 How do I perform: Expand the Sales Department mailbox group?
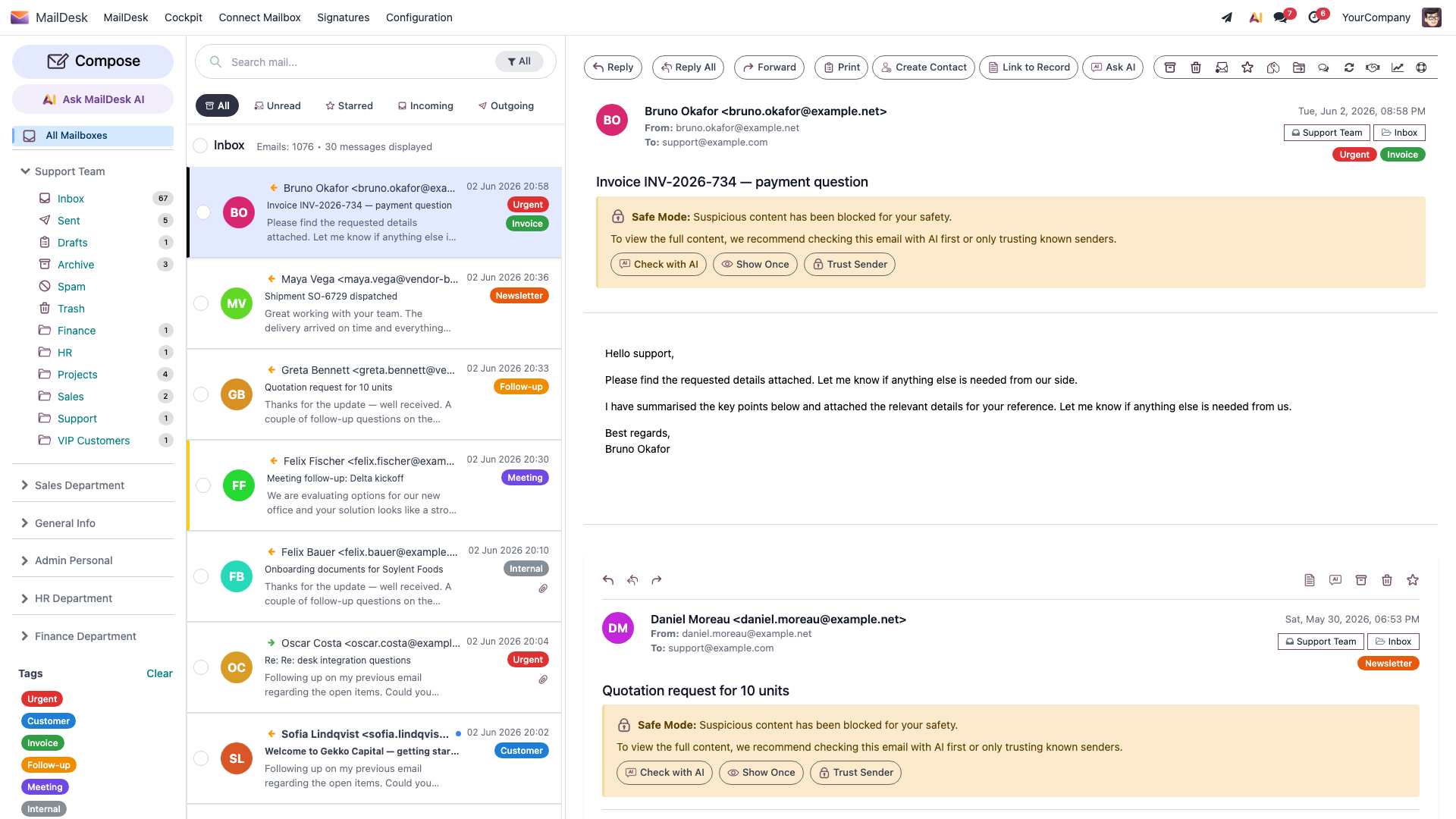(72, 485)
